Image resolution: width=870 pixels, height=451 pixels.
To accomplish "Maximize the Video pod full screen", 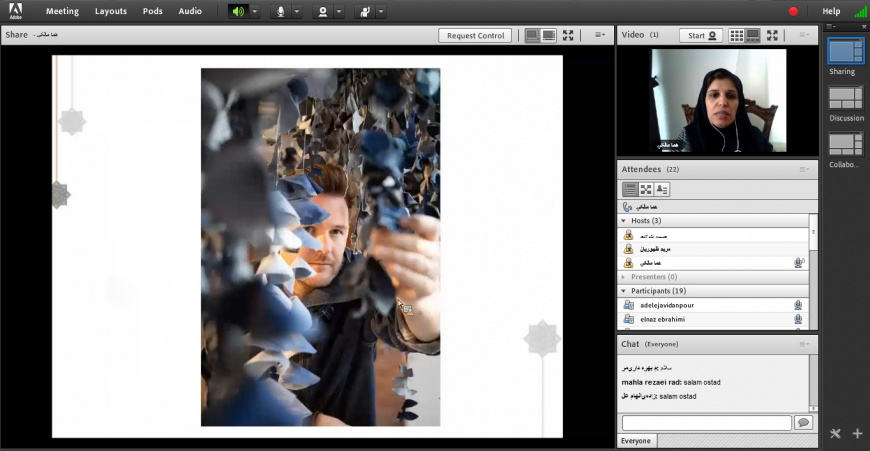I will click(x=772, y=35).
